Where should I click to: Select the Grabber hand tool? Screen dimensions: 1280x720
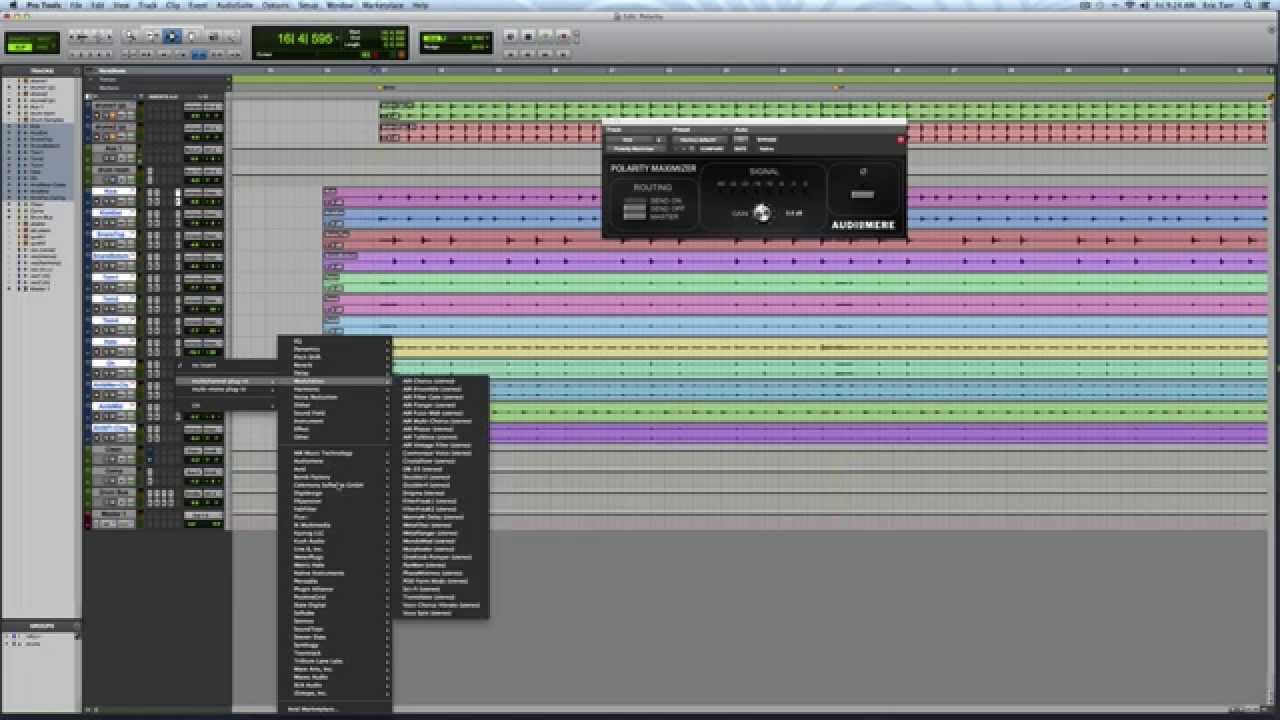pyautogui.click(x=191, y=37)
